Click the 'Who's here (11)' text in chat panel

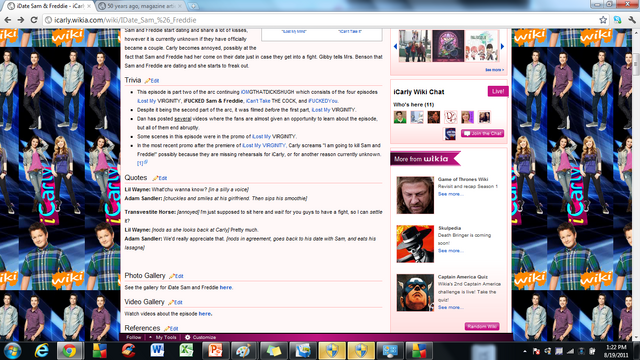pos(413,104)
